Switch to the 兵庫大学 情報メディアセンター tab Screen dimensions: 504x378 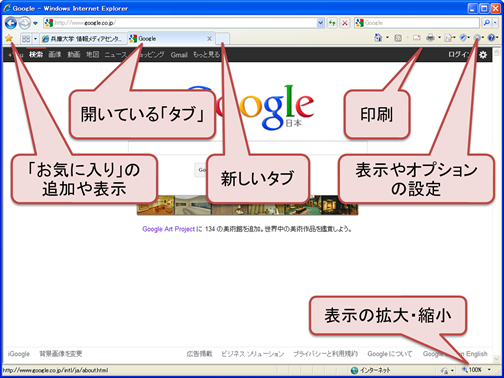pos(83,39)
